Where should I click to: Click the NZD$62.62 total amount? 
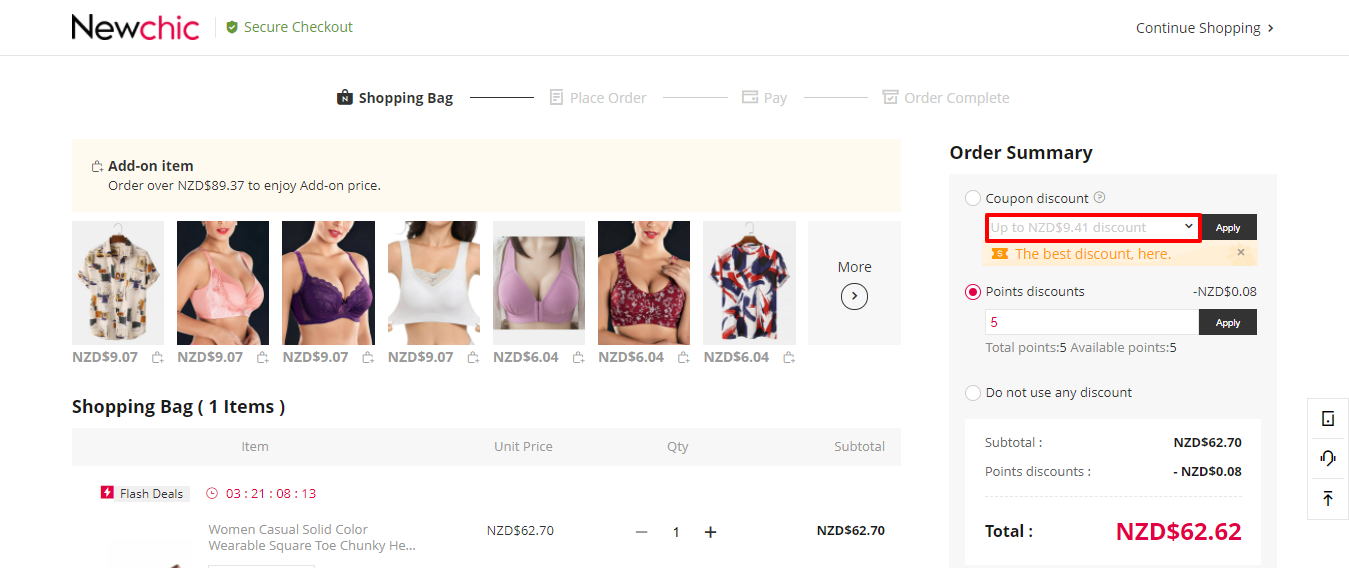point(1179,531)
